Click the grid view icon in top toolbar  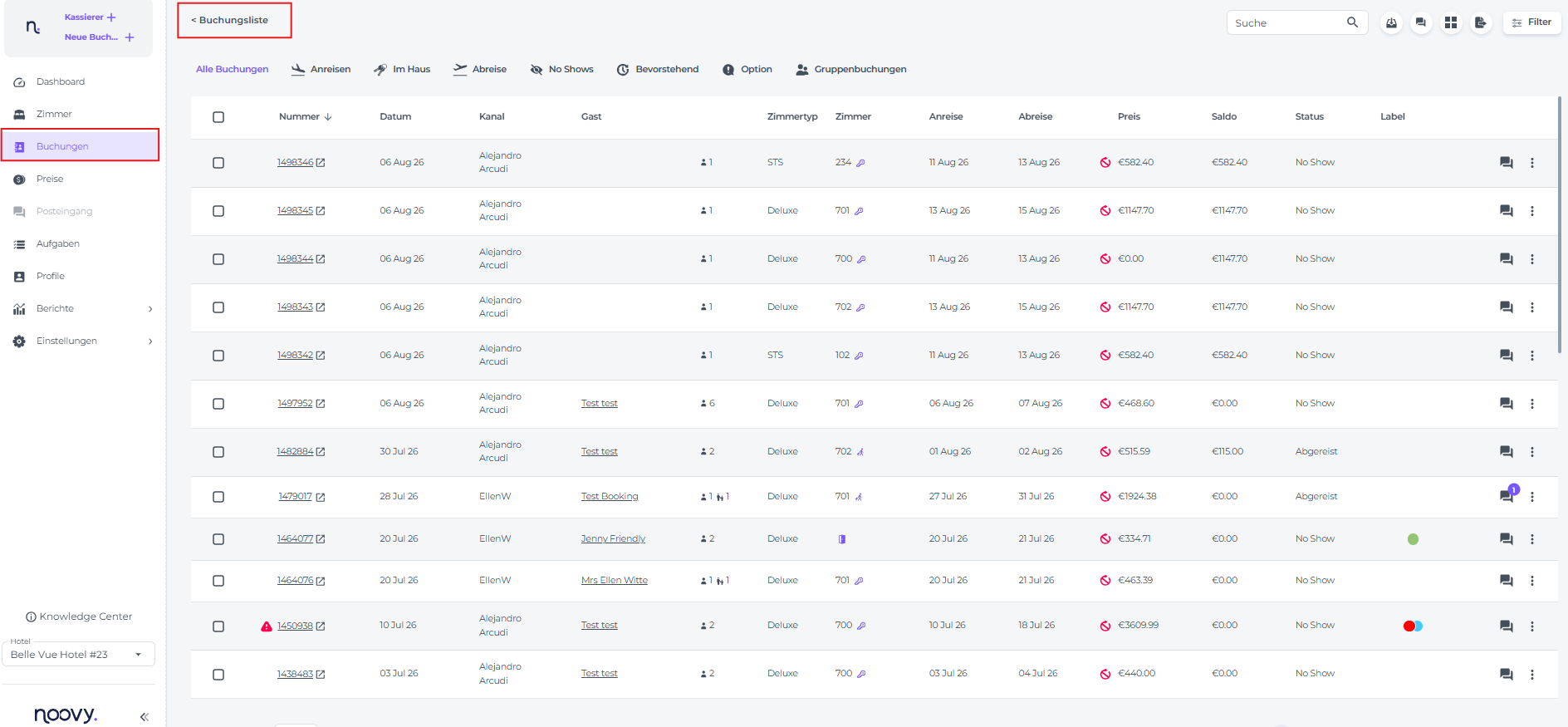pos(1451,22)
